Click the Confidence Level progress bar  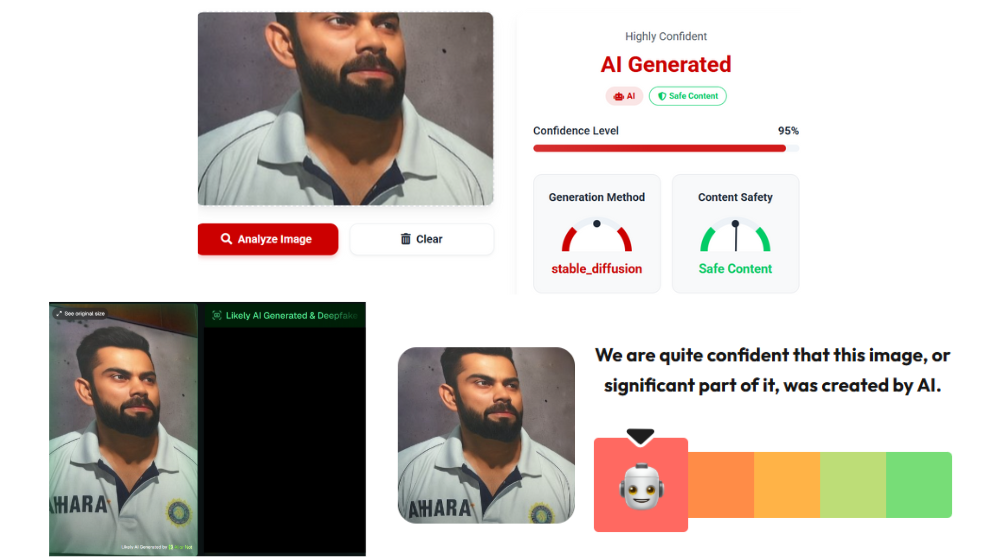tap(666, 148)
